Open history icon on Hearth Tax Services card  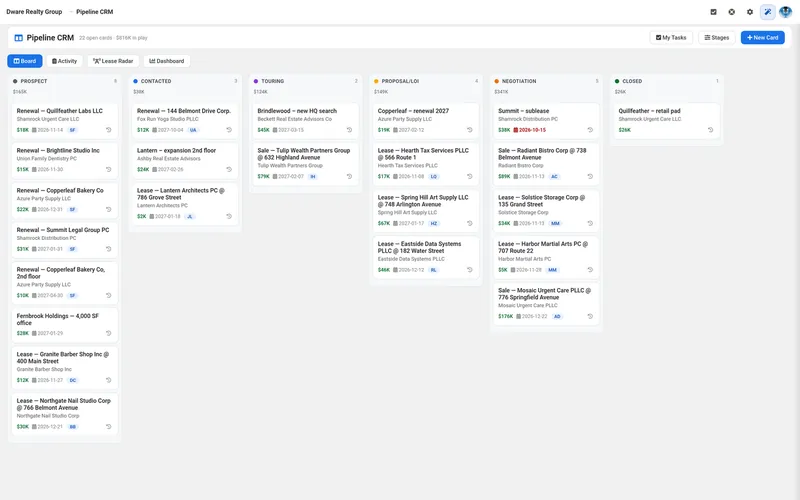470,177
